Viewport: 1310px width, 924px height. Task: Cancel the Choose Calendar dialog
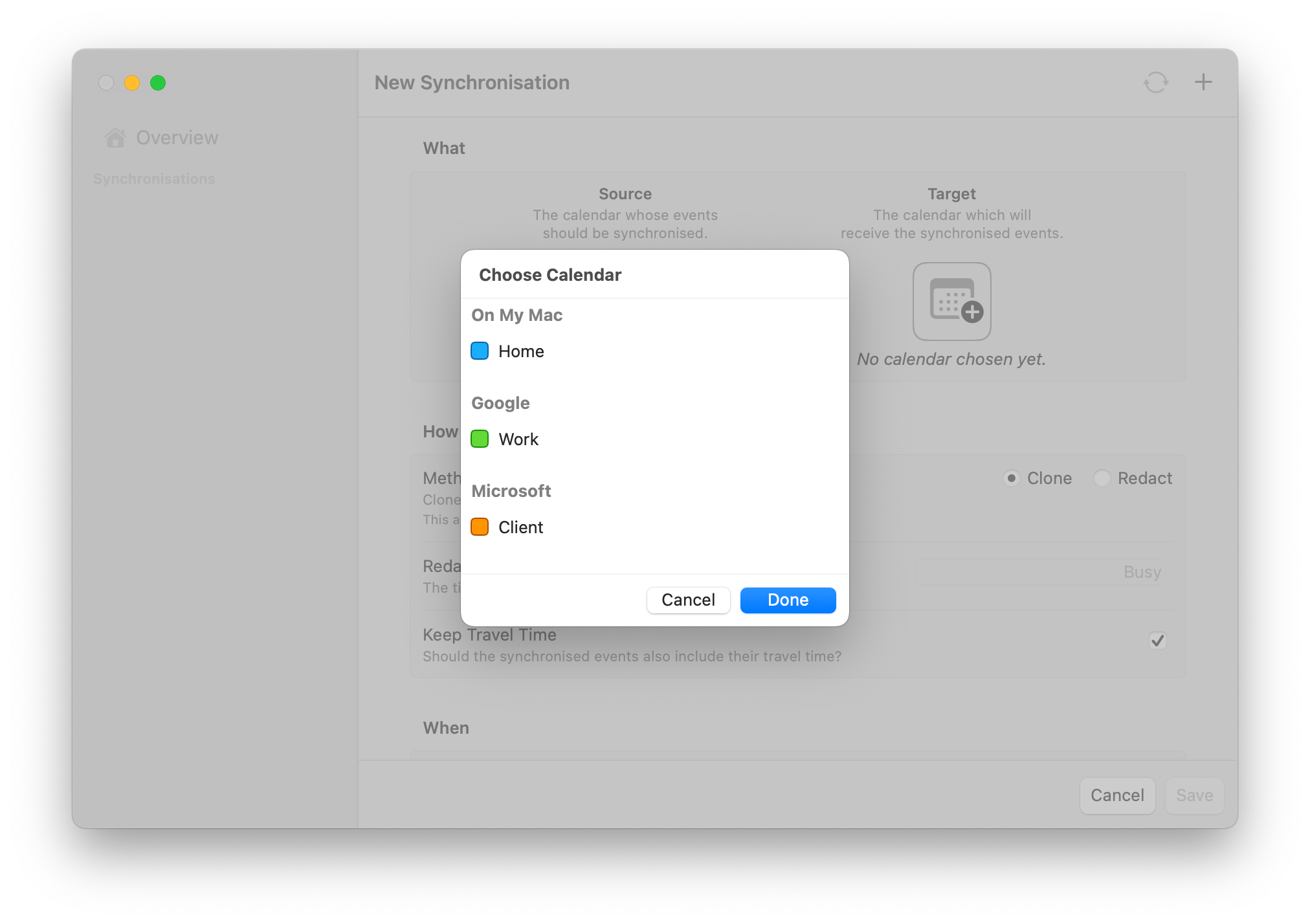(x=688, y=600)
